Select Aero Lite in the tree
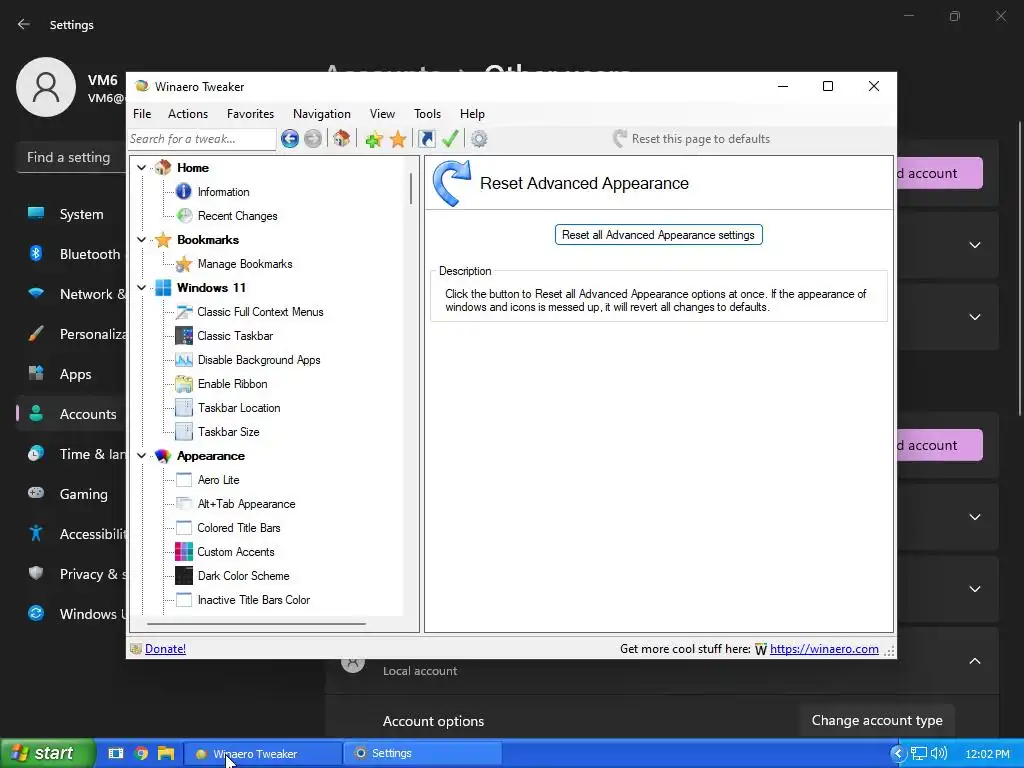The width and height of the screenshot is (1024, 768). 218,480
